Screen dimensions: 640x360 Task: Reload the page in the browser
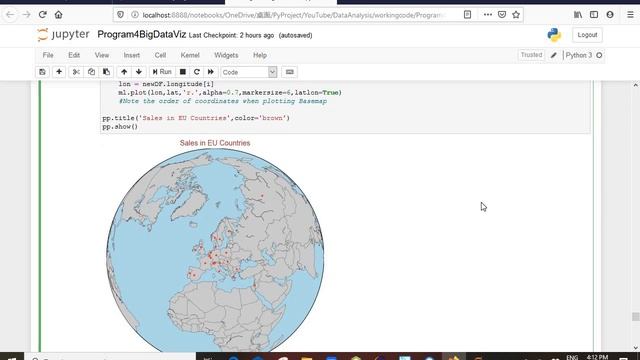pos(42,15)
